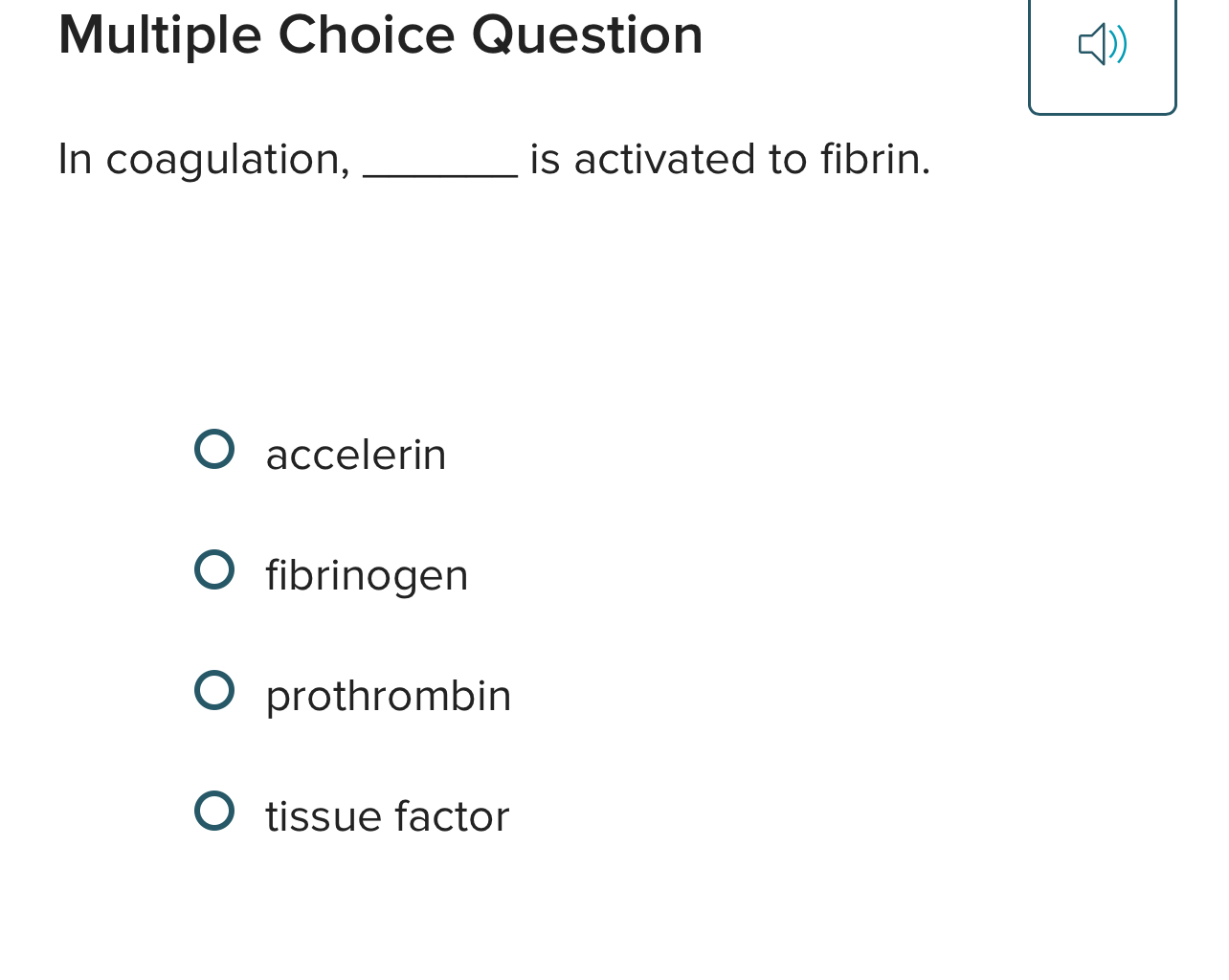Click the "prothrombin" answer label text
This screenshot has width=1229, height=980.
click(x=388, y=696)
